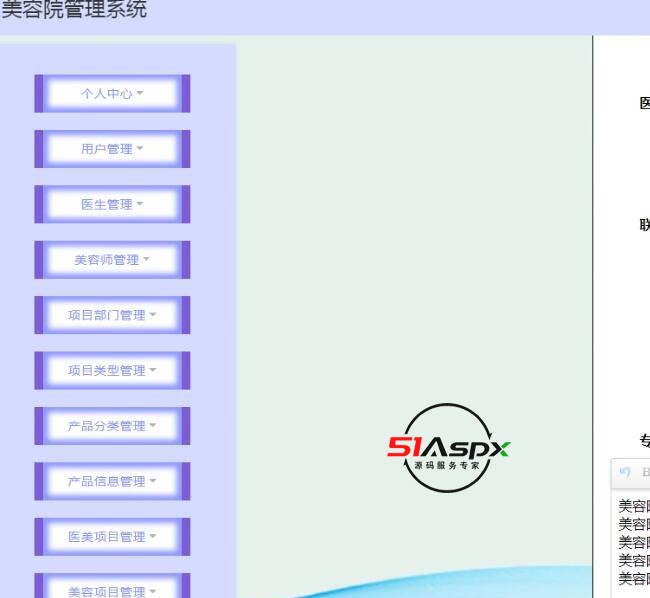
Task: Open the 用户管理 menu
Action: (112, 149)
